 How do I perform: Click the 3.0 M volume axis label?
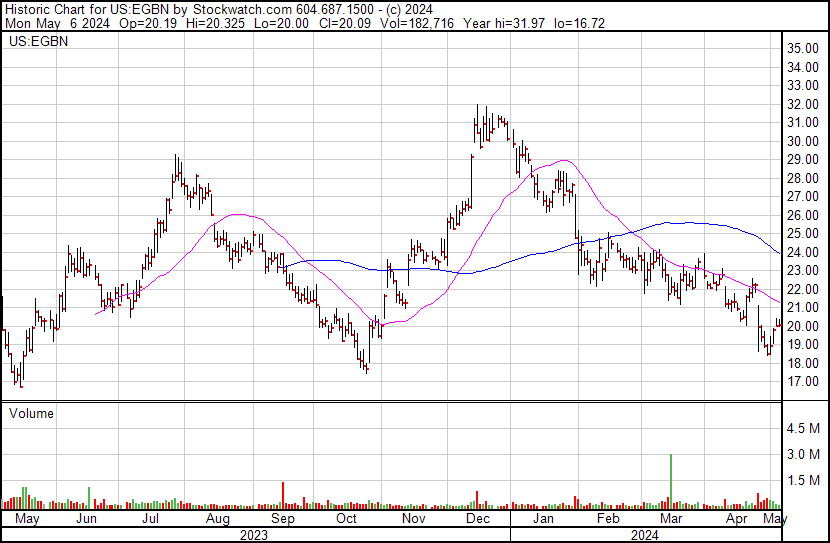[803, 454]
